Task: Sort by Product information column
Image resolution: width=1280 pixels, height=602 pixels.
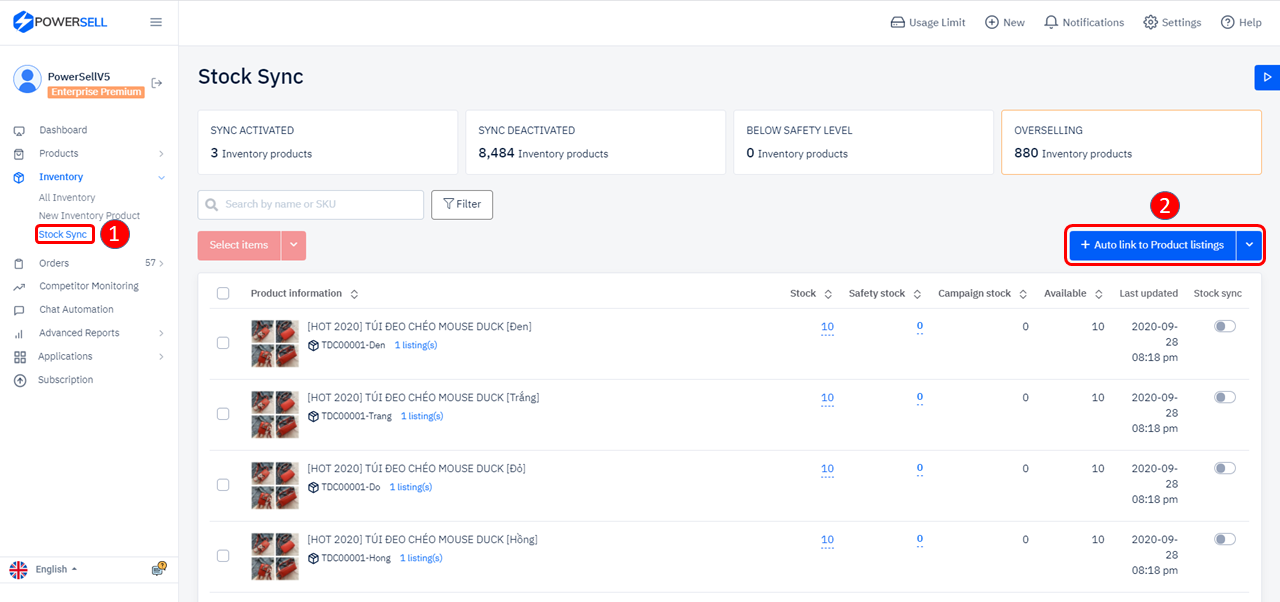Action: 354,294
